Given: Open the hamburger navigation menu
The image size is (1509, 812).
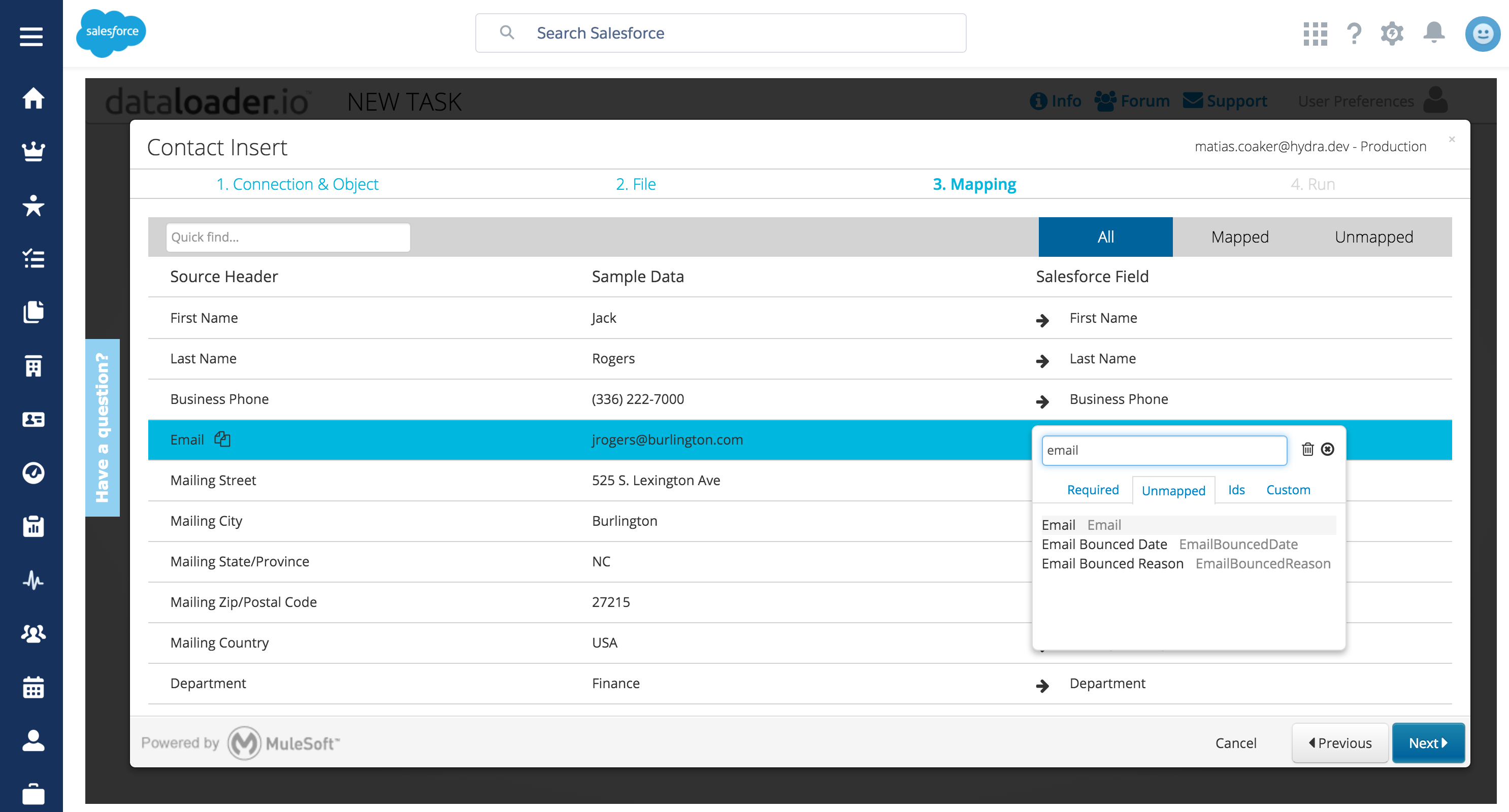Looking at the screenshot, I should 31,37.
